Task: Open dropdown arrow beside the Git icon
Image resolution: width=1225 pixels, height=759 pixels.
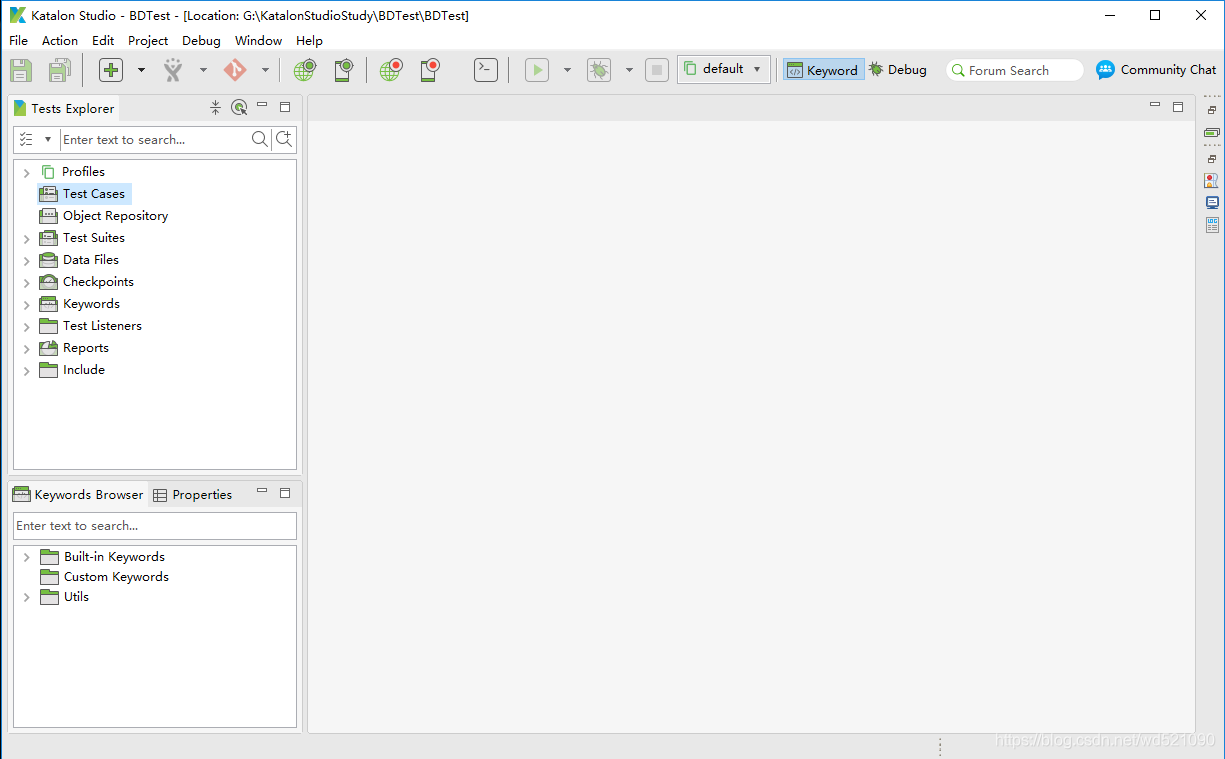Action: [265, 70]
